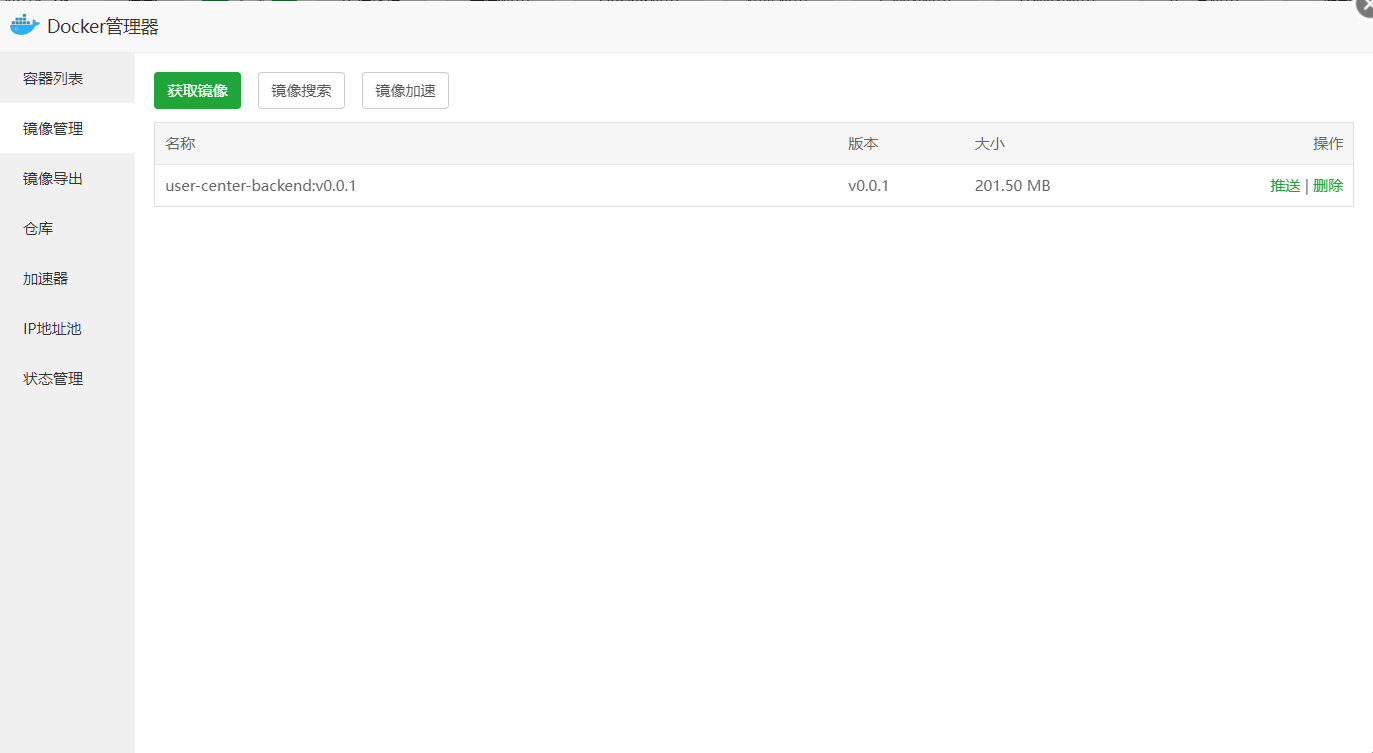1373x753 pixels.
Task: Click the 操作 column header
Action: [1328, 143]
